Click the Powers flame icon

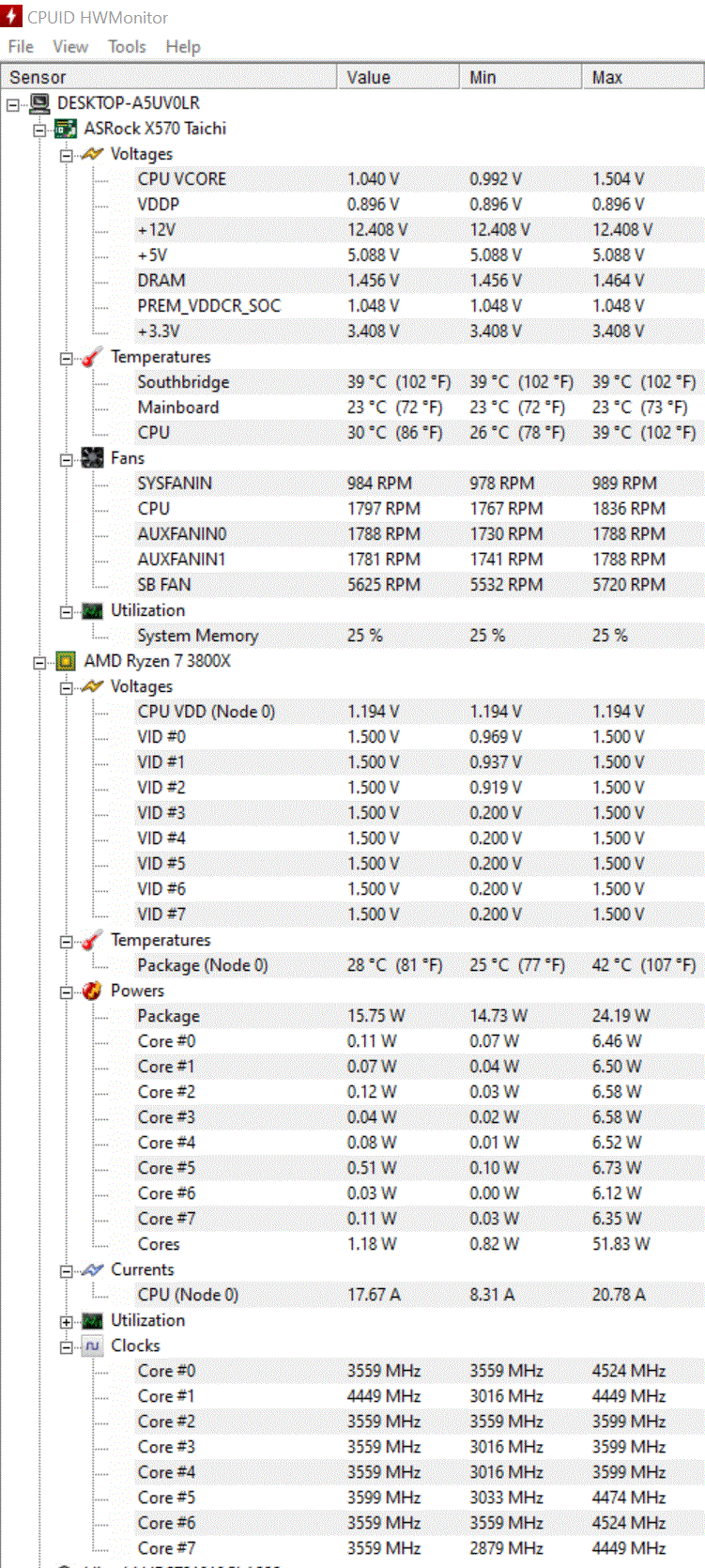click(x=92, y=991)
